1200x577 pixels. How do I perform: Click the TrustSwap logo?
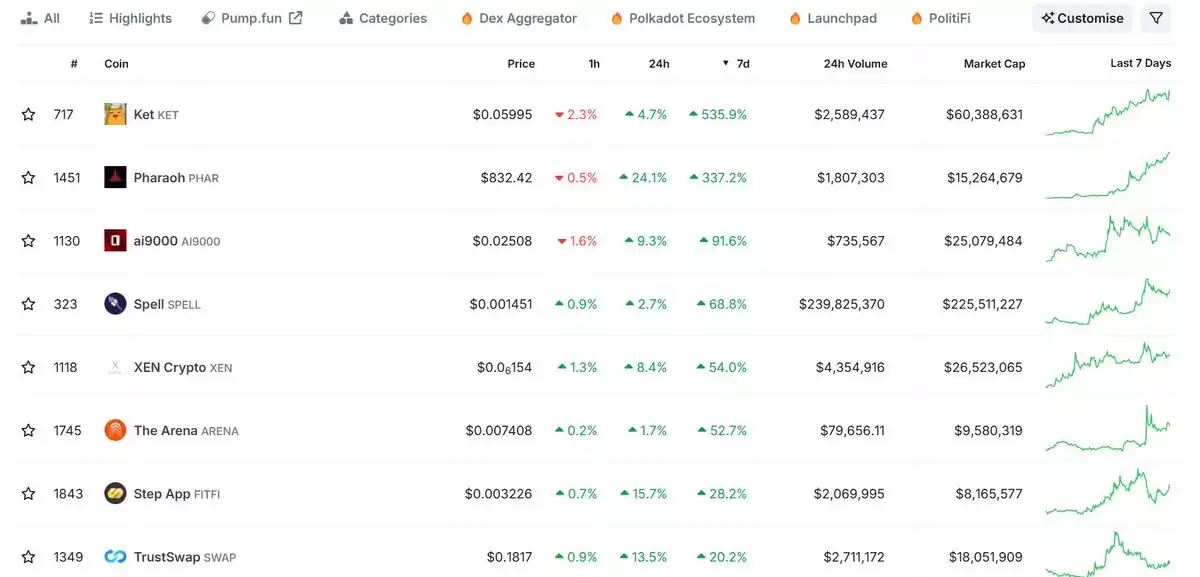coord(115,557)
